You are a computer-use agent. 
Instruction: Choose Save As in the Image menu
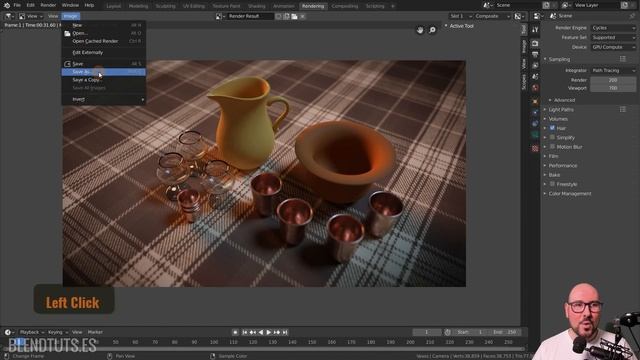tap(103, 72)
